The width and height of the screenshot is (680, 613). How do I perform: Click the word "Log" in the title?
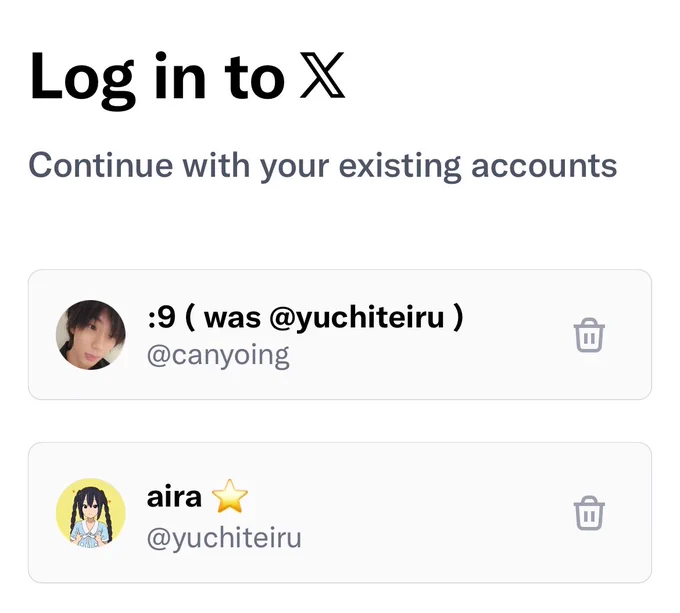(x=82, y=80)
